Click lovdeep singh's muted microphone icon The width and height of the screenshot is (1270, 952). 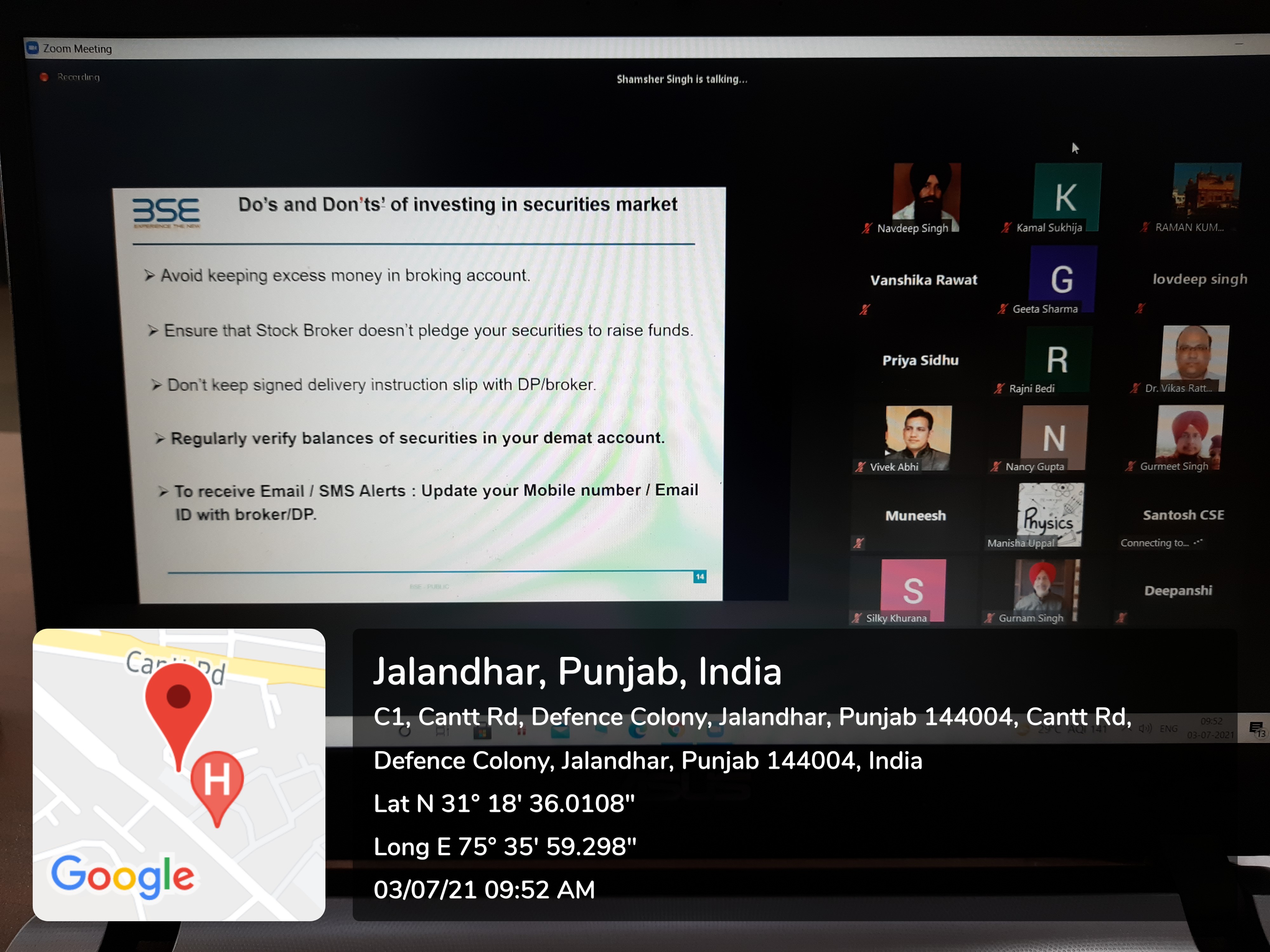[1140, 309]
